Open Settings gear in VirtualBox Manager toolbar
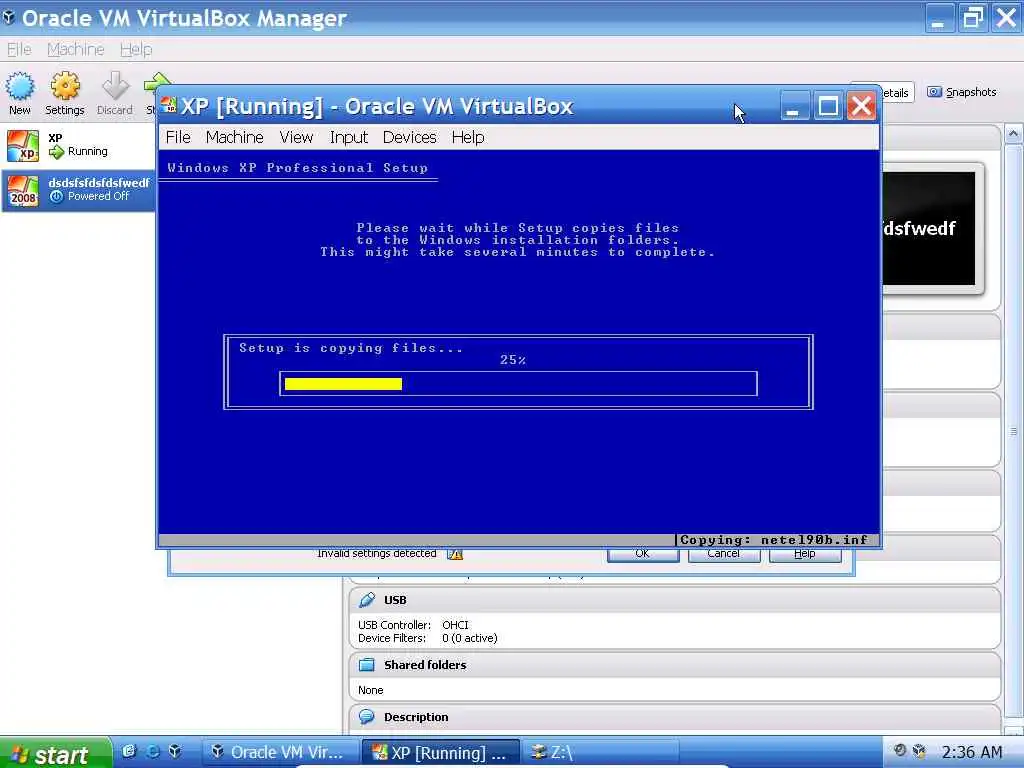The height and width of the screenshot is (768, 1024). click(65, 86)
